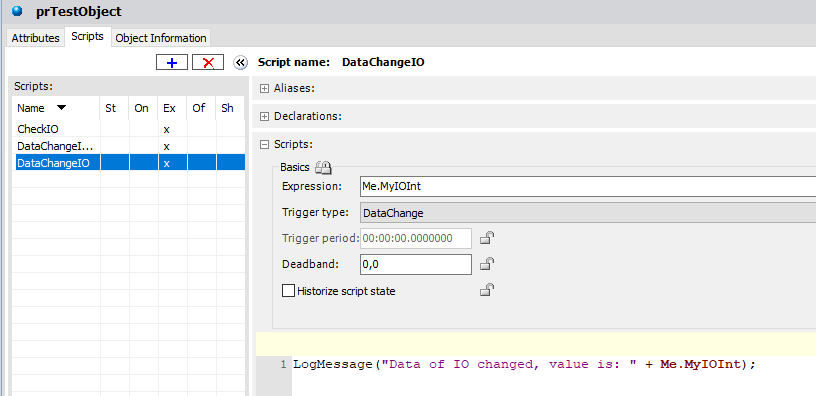Toggle the Trigger period lock icon
Screen dimensions: 816x396
point(487,238)
